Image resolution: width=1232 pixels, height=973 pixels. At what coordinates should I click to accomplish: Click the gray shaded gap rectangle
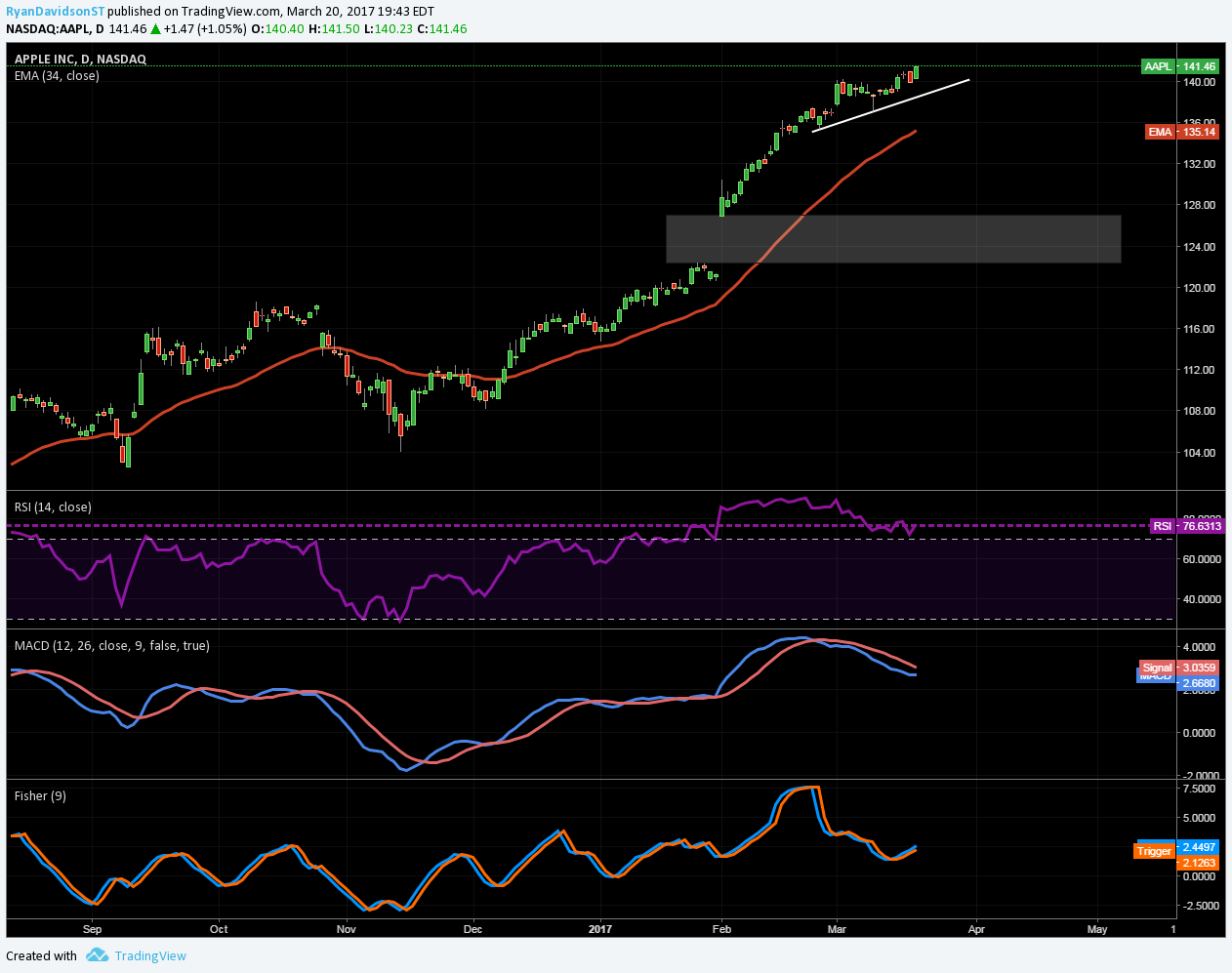(892, 239)
